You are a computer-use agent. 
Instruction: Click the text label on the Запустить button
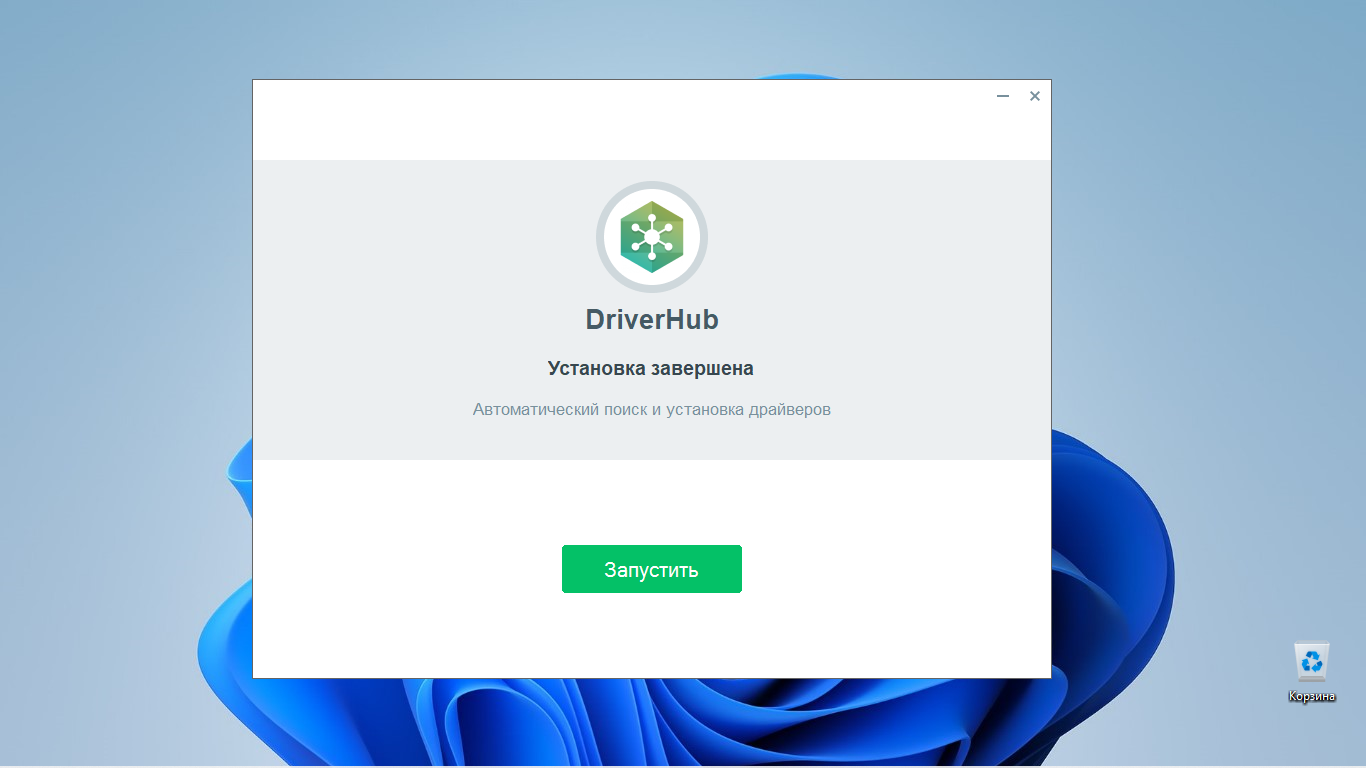(652, 568)
